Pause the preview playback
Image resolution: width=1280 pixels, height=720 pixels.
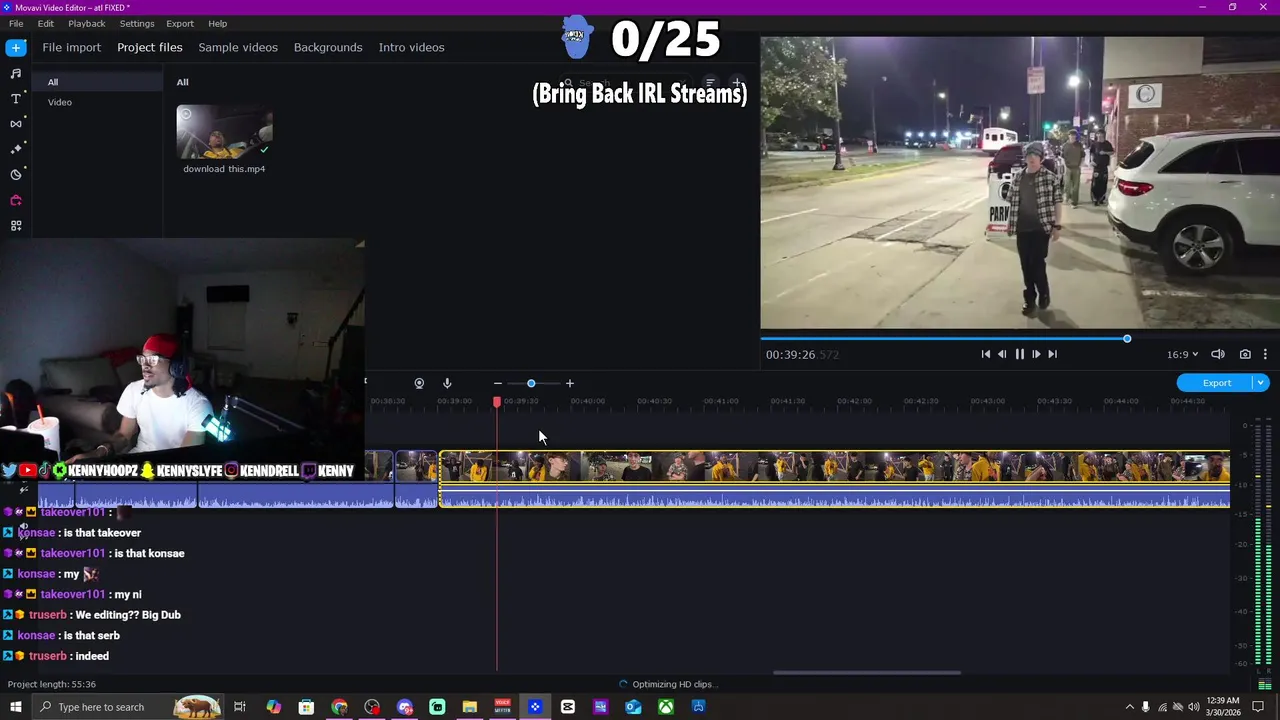[x=1019, y=354]
